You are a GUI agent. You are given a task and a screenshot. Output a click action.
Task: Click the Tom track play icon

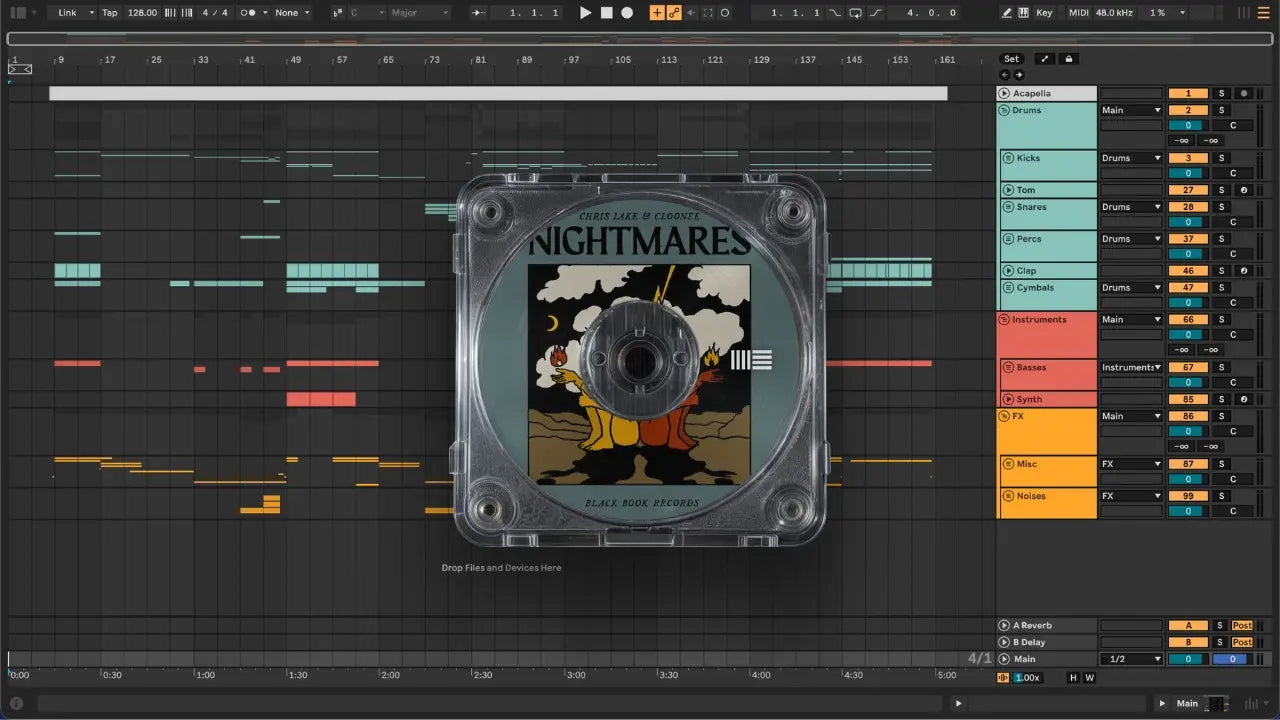click(x=1009, y=190)
